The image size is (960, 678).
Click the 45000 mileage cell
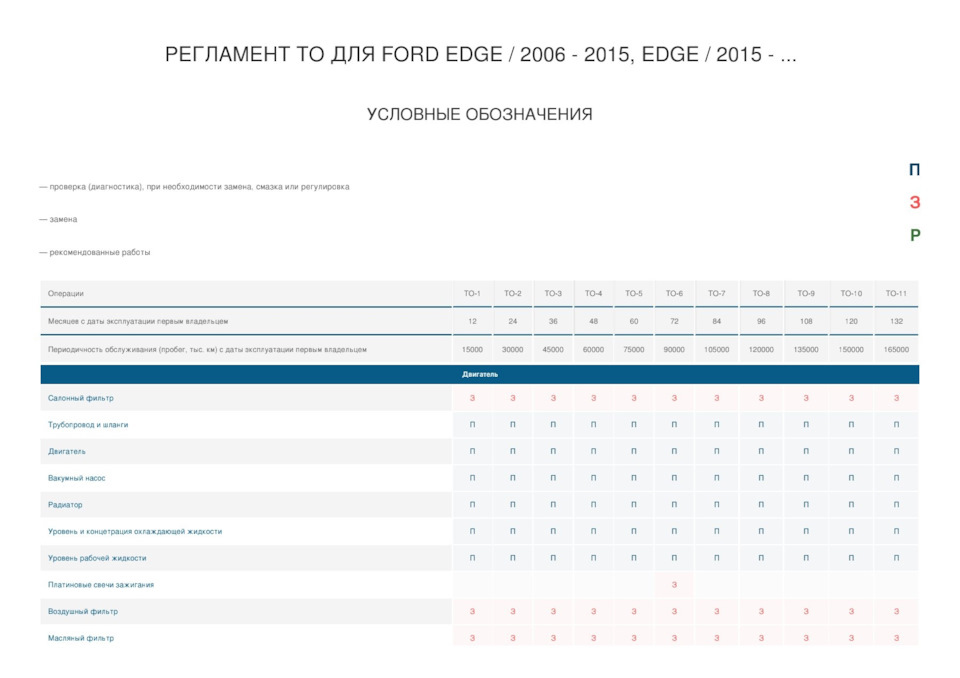point(553,350)
